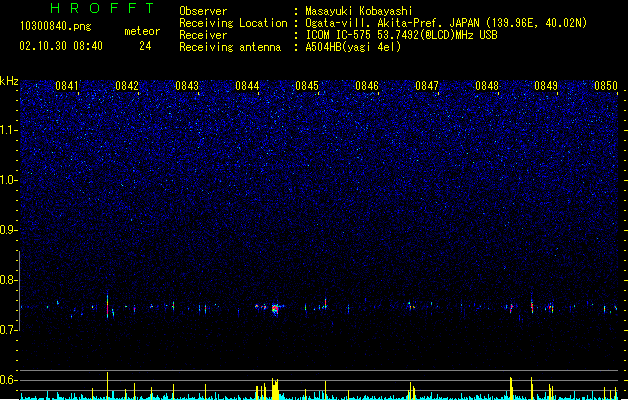Click the 0845 time marker
Viewport: 629px width, 400px height.
pyautogui.click(x=307, y=86)
